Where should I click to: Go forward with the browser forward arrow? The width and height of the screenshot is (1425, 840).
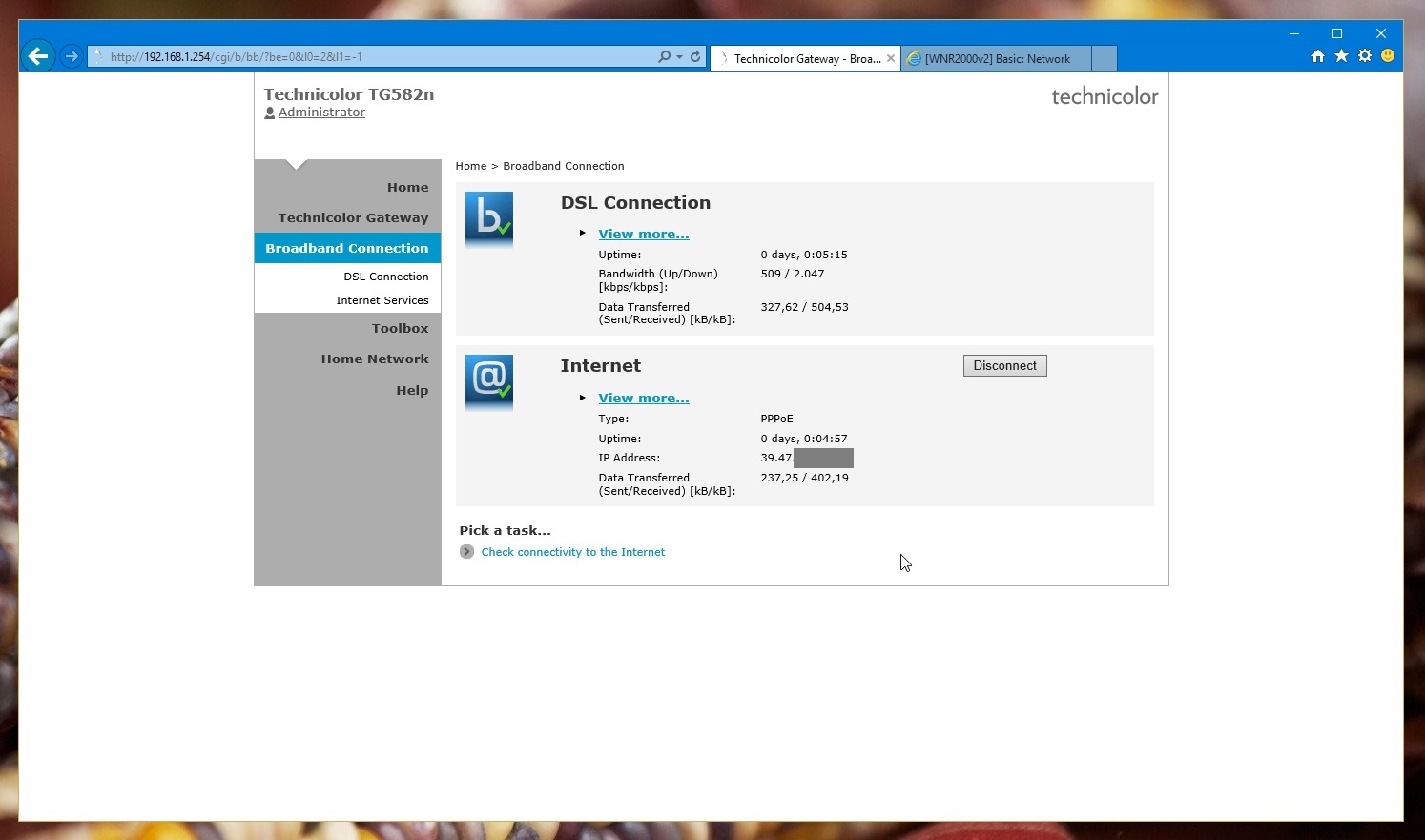tap(72, 56)
